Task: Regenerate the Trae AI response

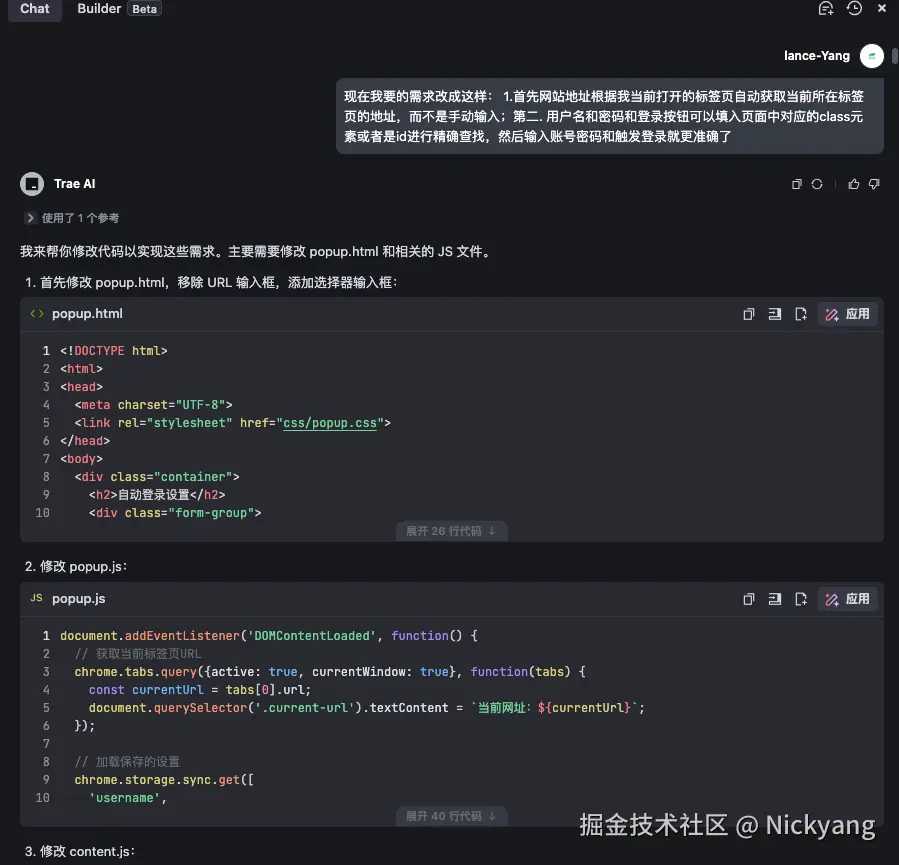Action: [x=817, y=184]
